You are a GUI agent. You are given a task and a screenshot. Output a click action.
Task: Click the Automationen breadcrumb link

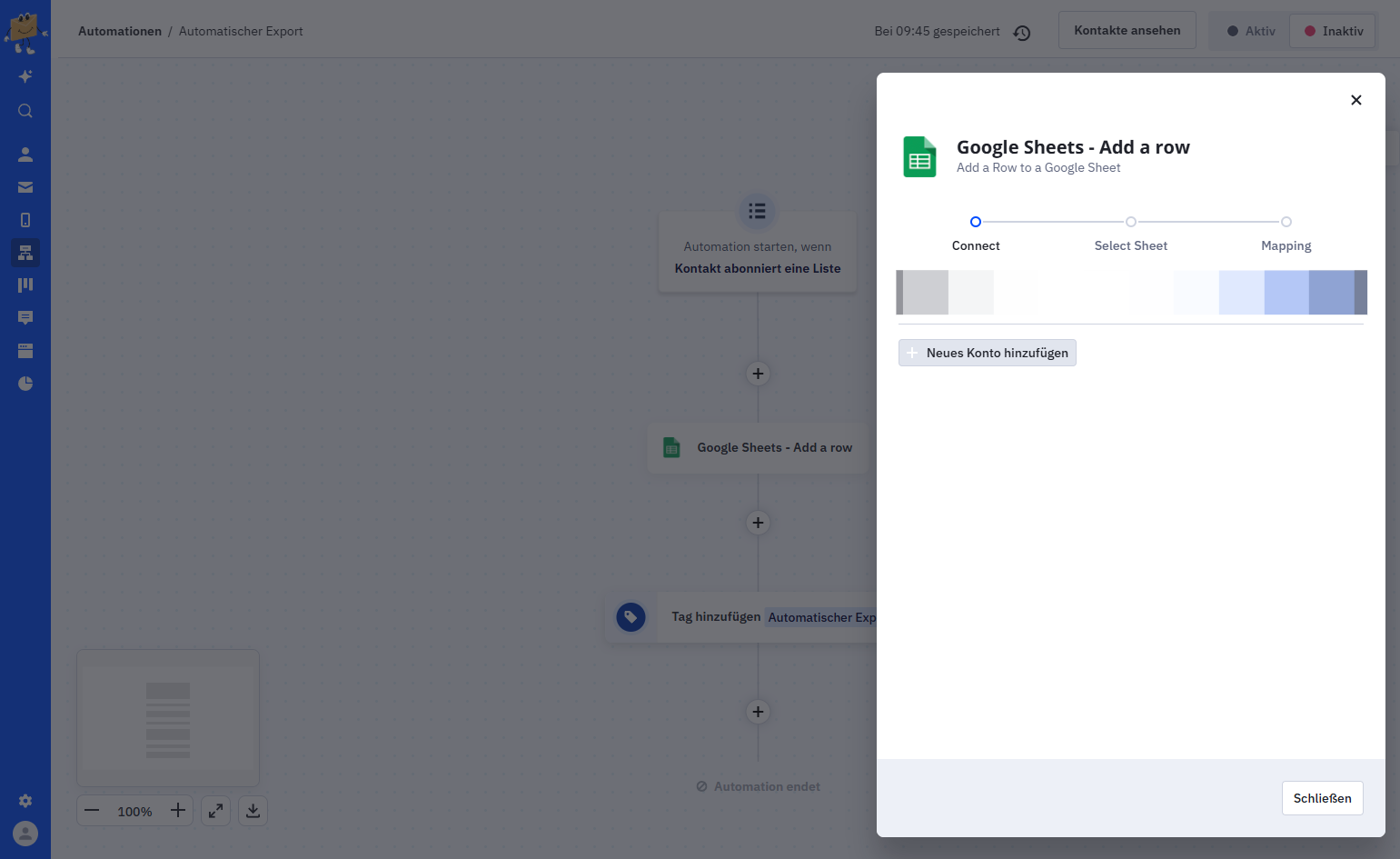120,31
